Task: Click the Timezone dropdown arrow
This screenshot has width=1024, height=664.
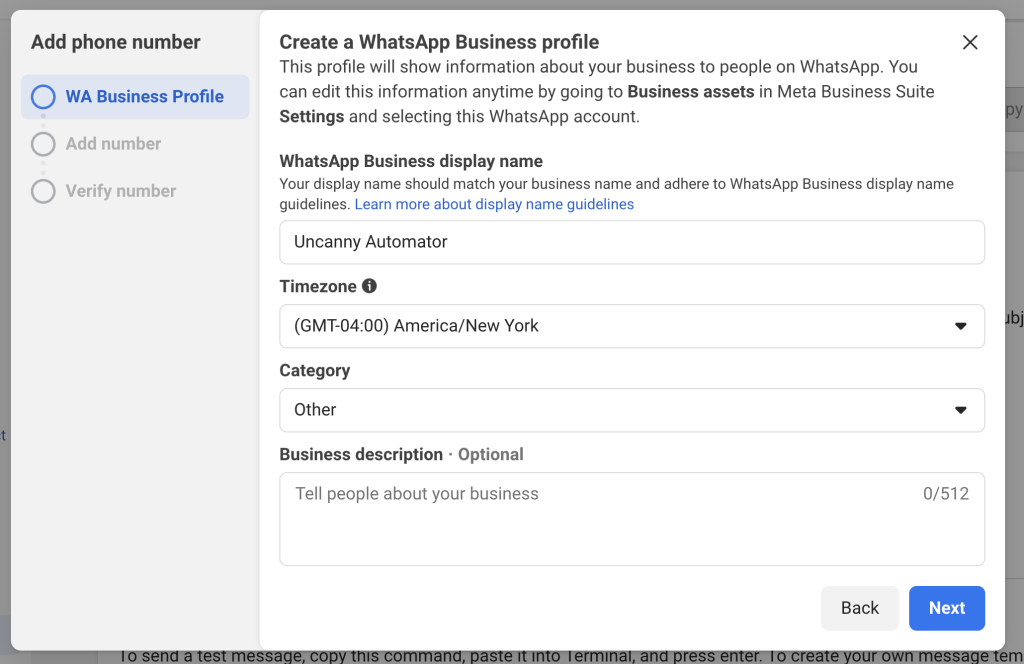Action: 960,326
